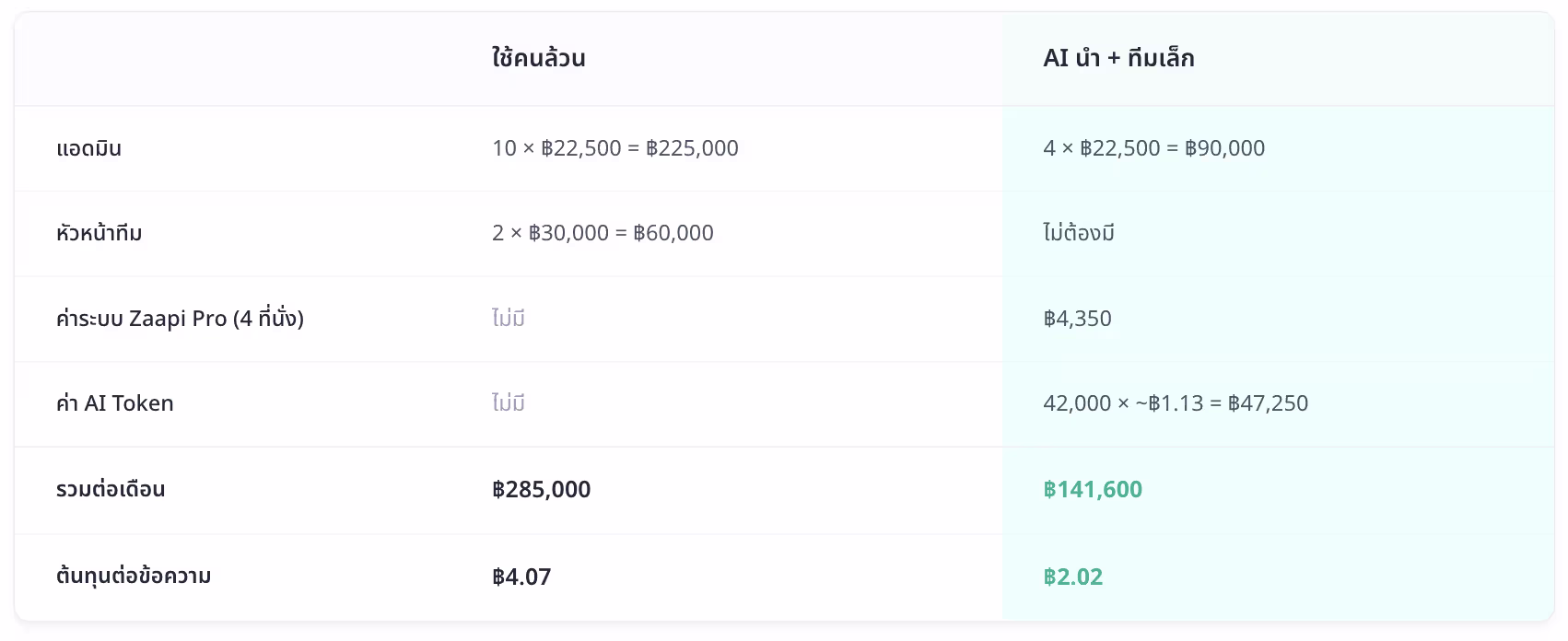Click the ฿4.07 cost per message
This screenshot has height=641, width=1568.
pyautogui.click(x=521, y=577)
